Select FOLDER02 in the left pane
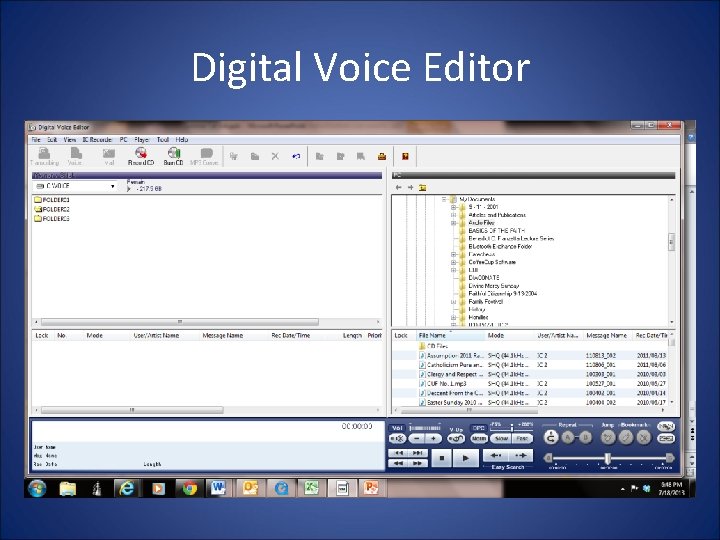This screenshot has width=720, height=540. tap(52, 209)
